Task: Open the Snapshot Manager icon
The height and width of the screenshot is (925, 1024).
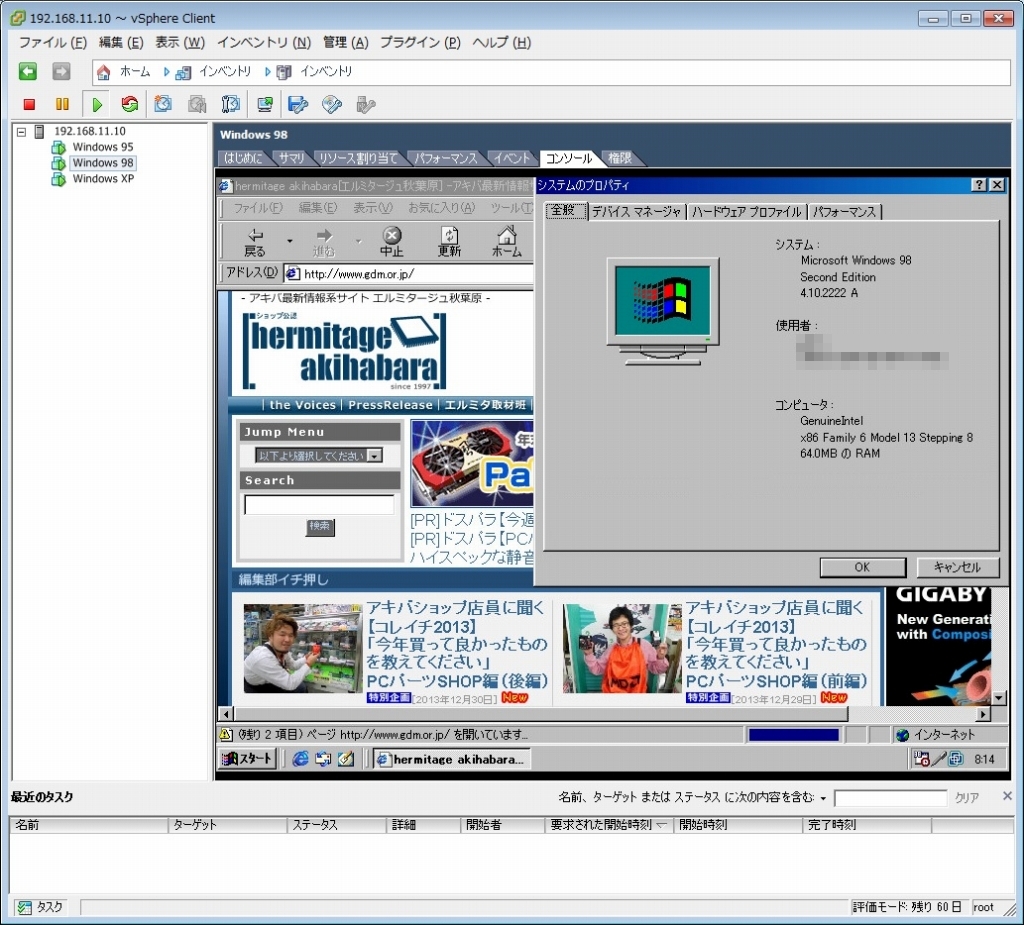Action: (231, 105)
